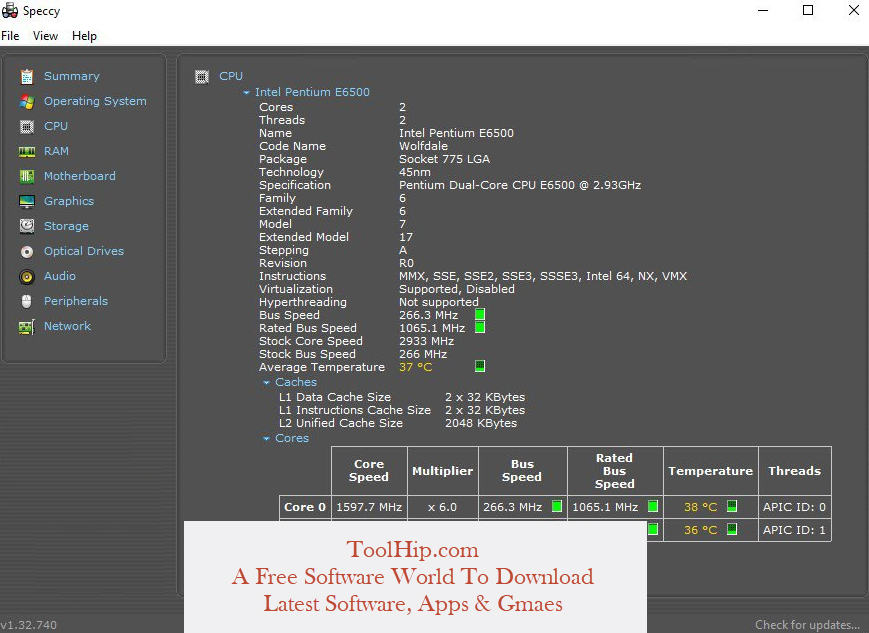The image size is (869, 633).
Task: View the Peripherals section
Action: [x=76, y=301]
